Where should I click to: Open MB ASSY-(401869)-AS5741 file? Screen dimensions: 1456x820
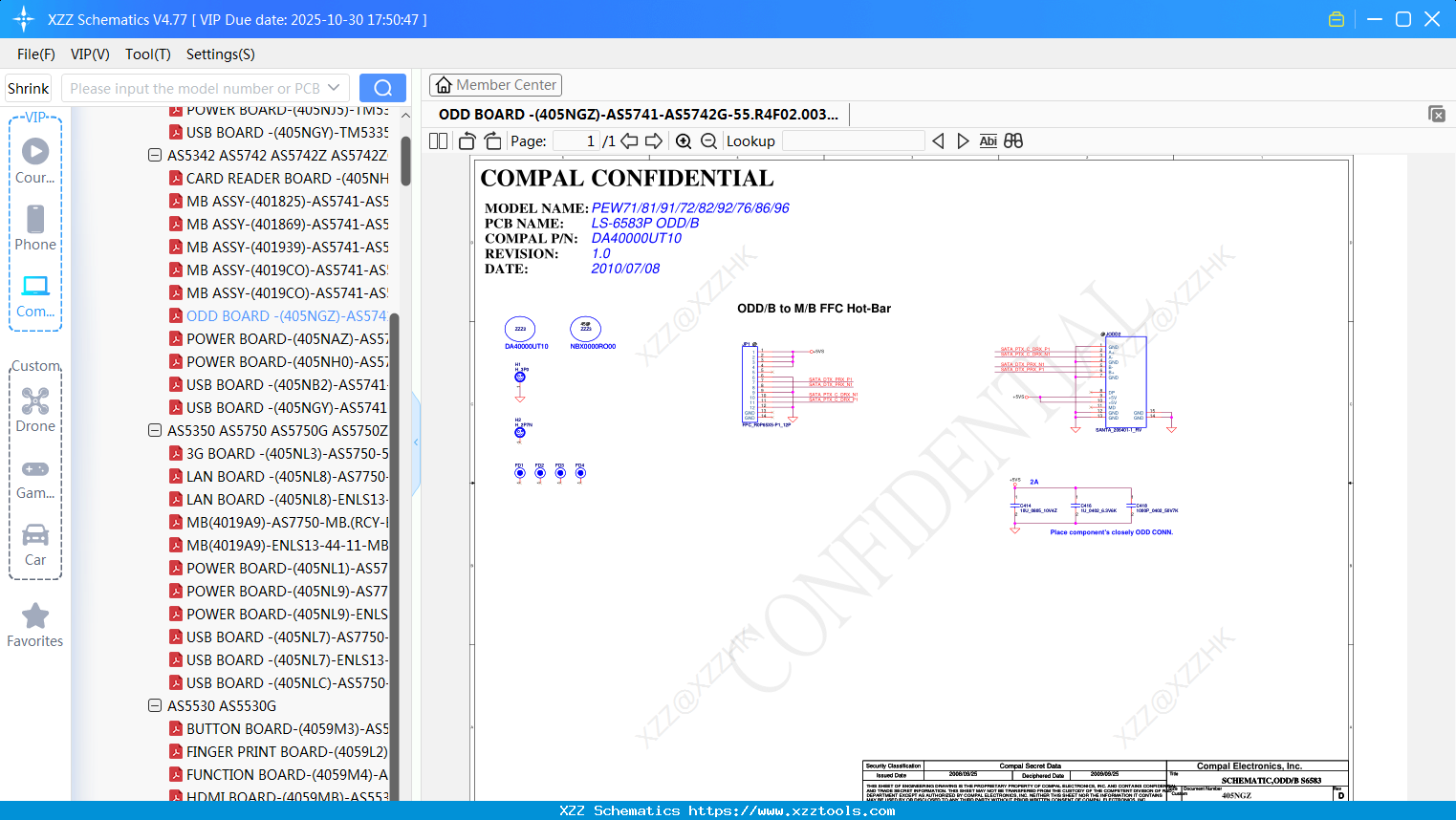[x=279, y=224]
